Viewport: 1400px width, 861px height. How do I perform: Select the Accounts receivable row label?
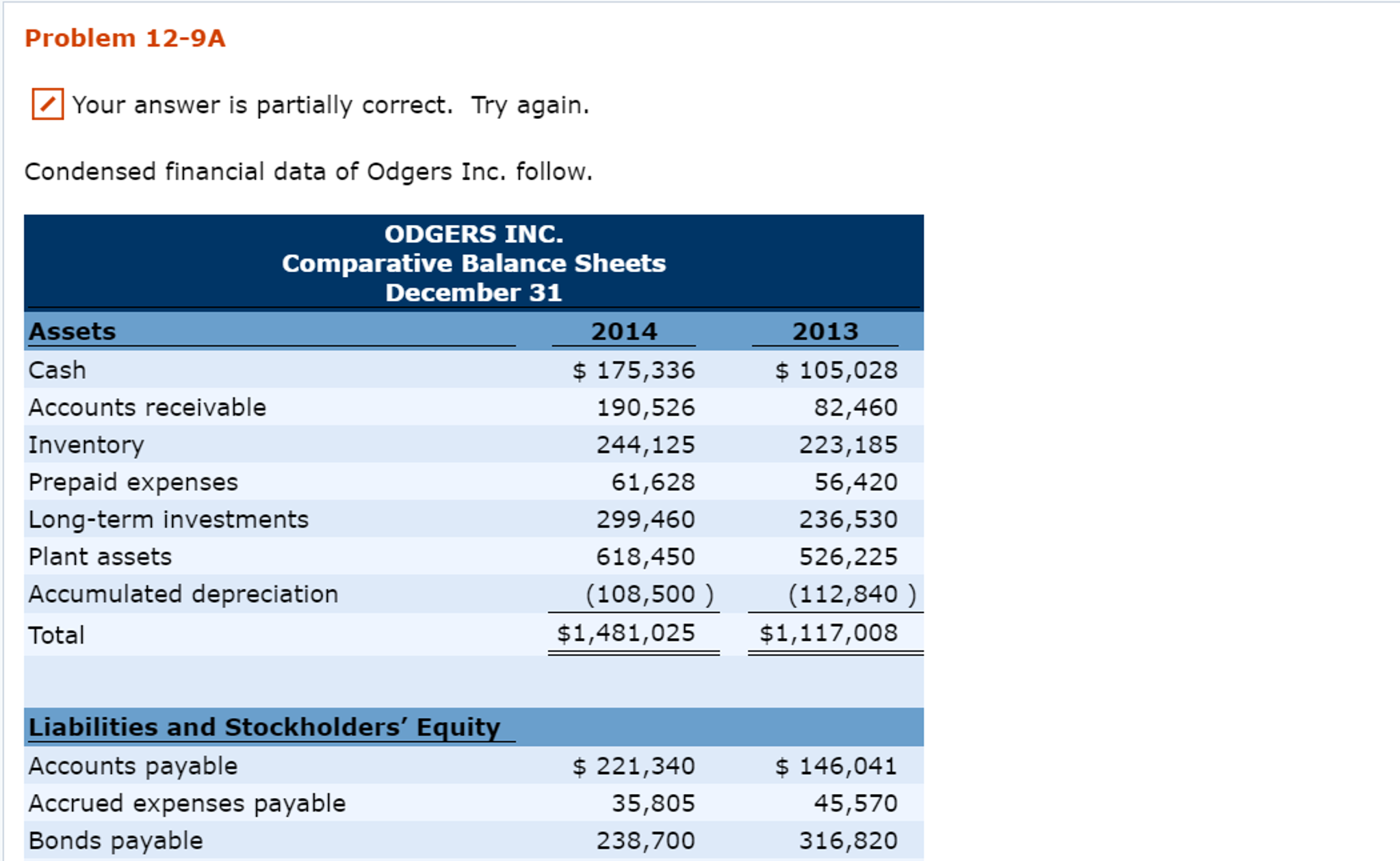click(147, 408)
